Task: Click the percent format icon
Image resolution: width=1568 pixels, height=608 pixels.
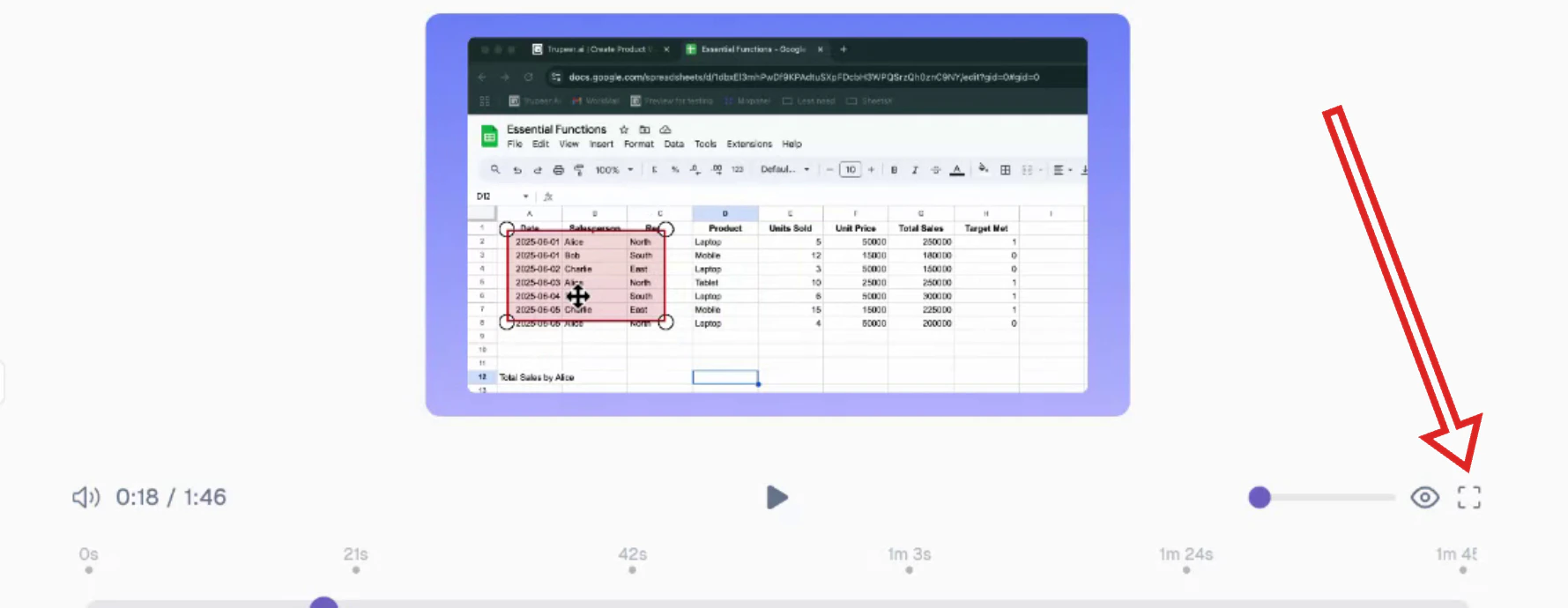Action: (675, 169)
